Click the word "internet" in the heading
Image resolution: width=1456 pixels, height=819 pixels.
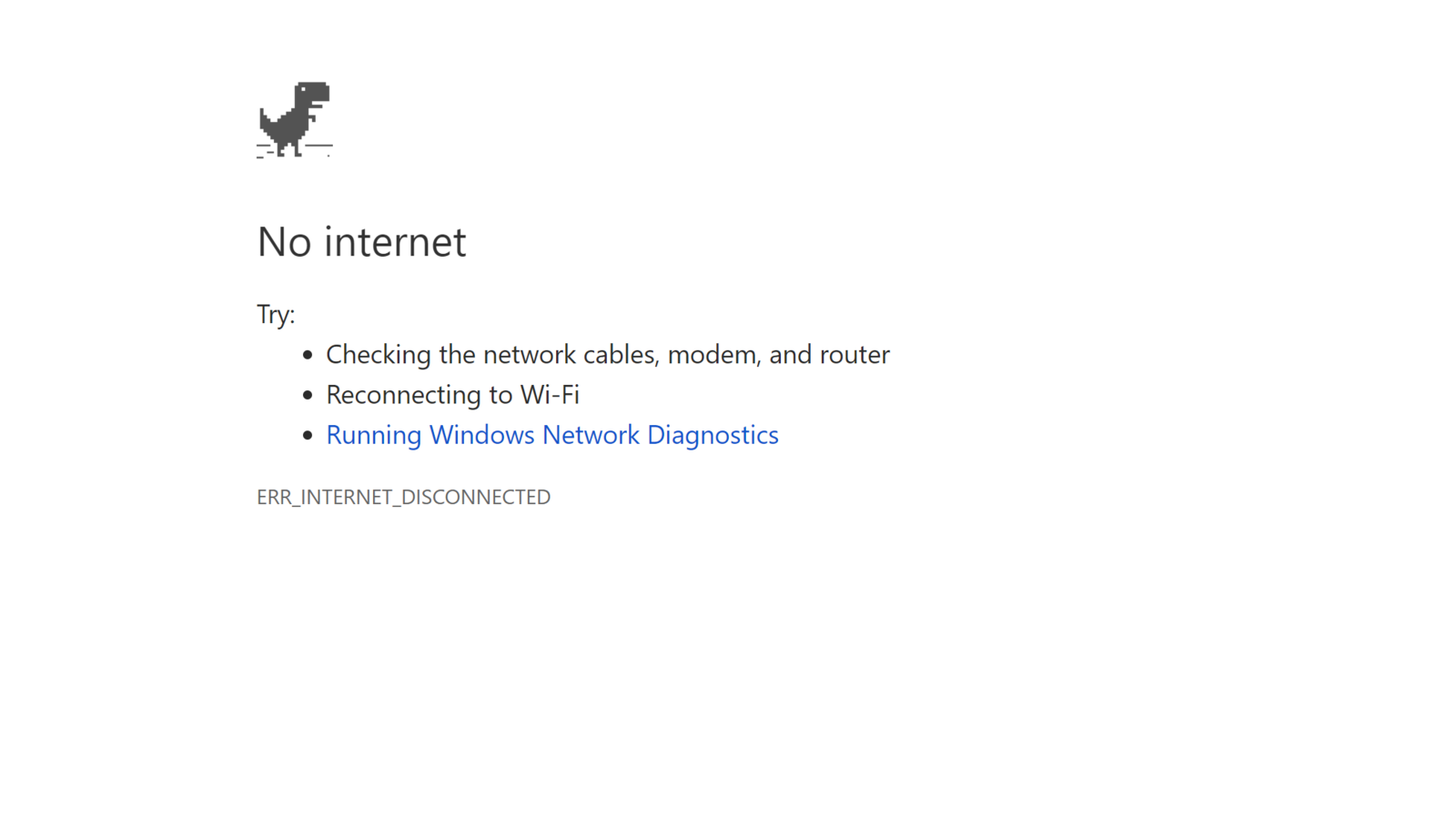tap(395, 242)
